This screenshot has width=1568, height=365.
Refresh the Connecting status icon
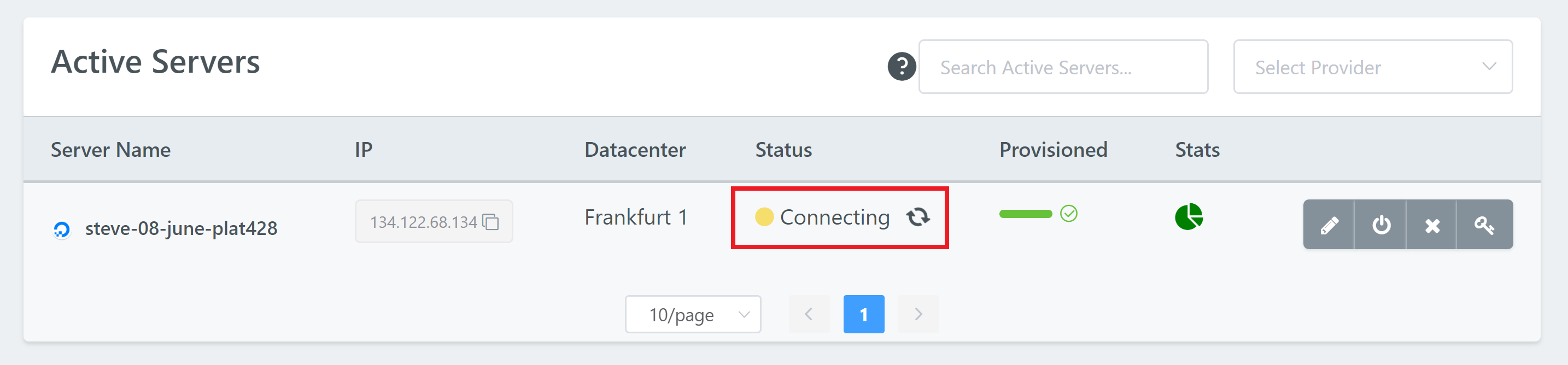tap(918, 216)
